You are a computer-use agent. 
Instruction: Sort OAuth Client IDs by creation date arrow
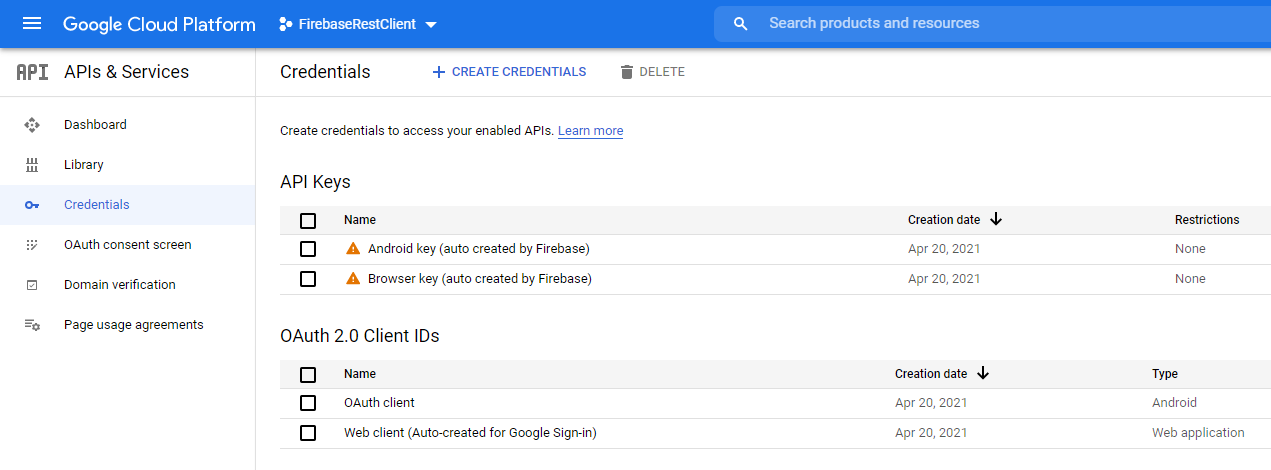(x=982, y=373)
